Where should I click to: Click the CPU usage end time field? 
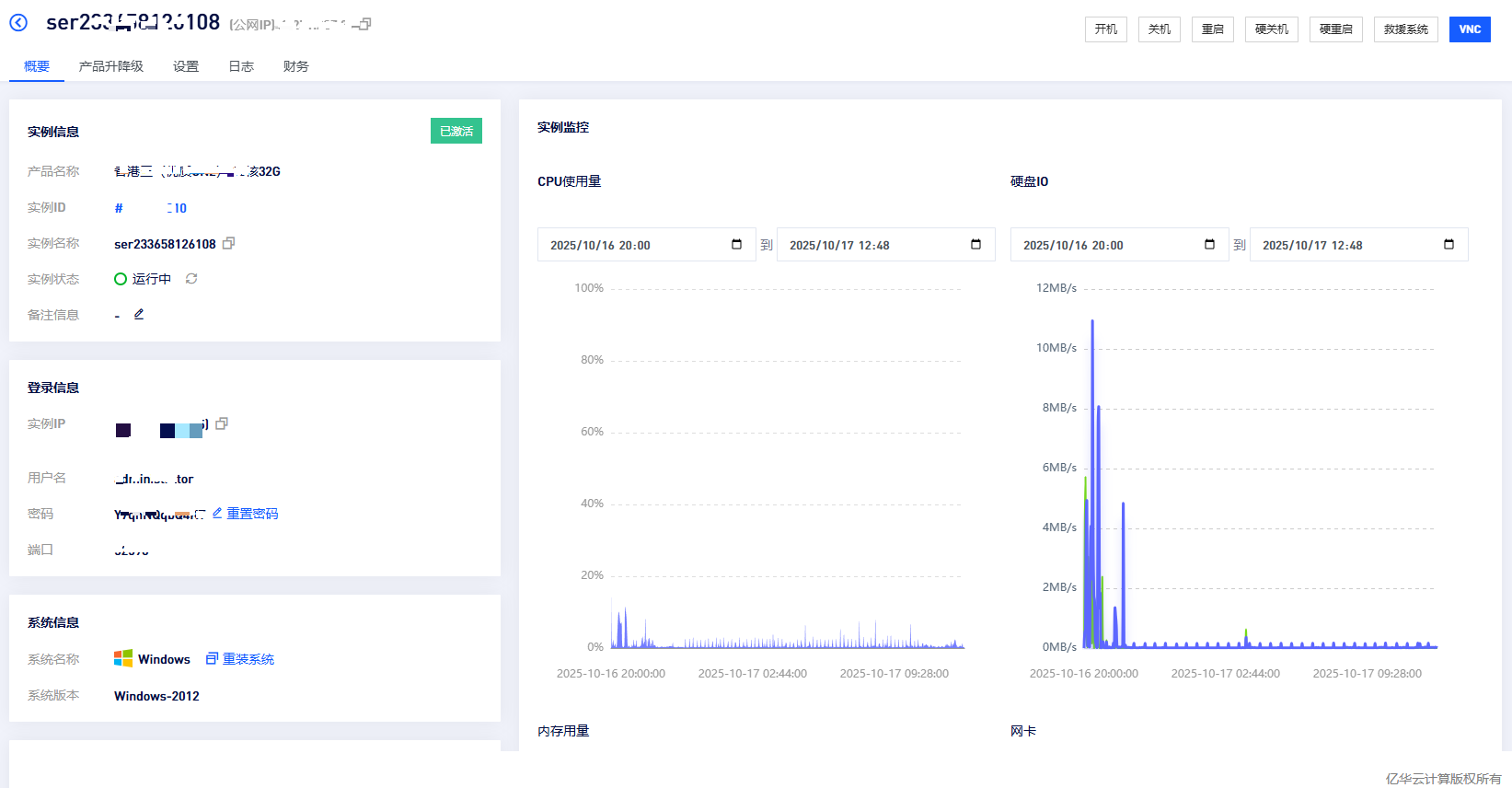865,245
